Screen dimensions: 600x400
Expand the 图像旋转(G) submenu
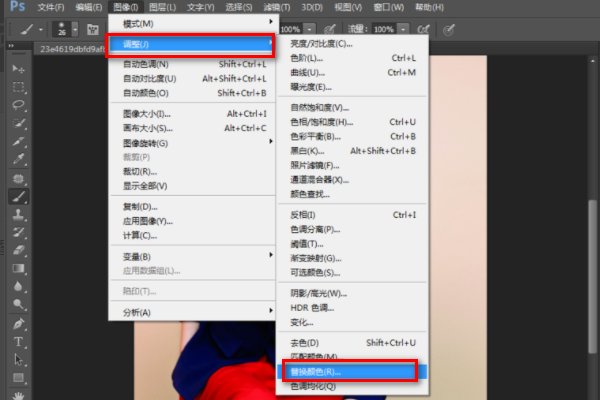192,143
